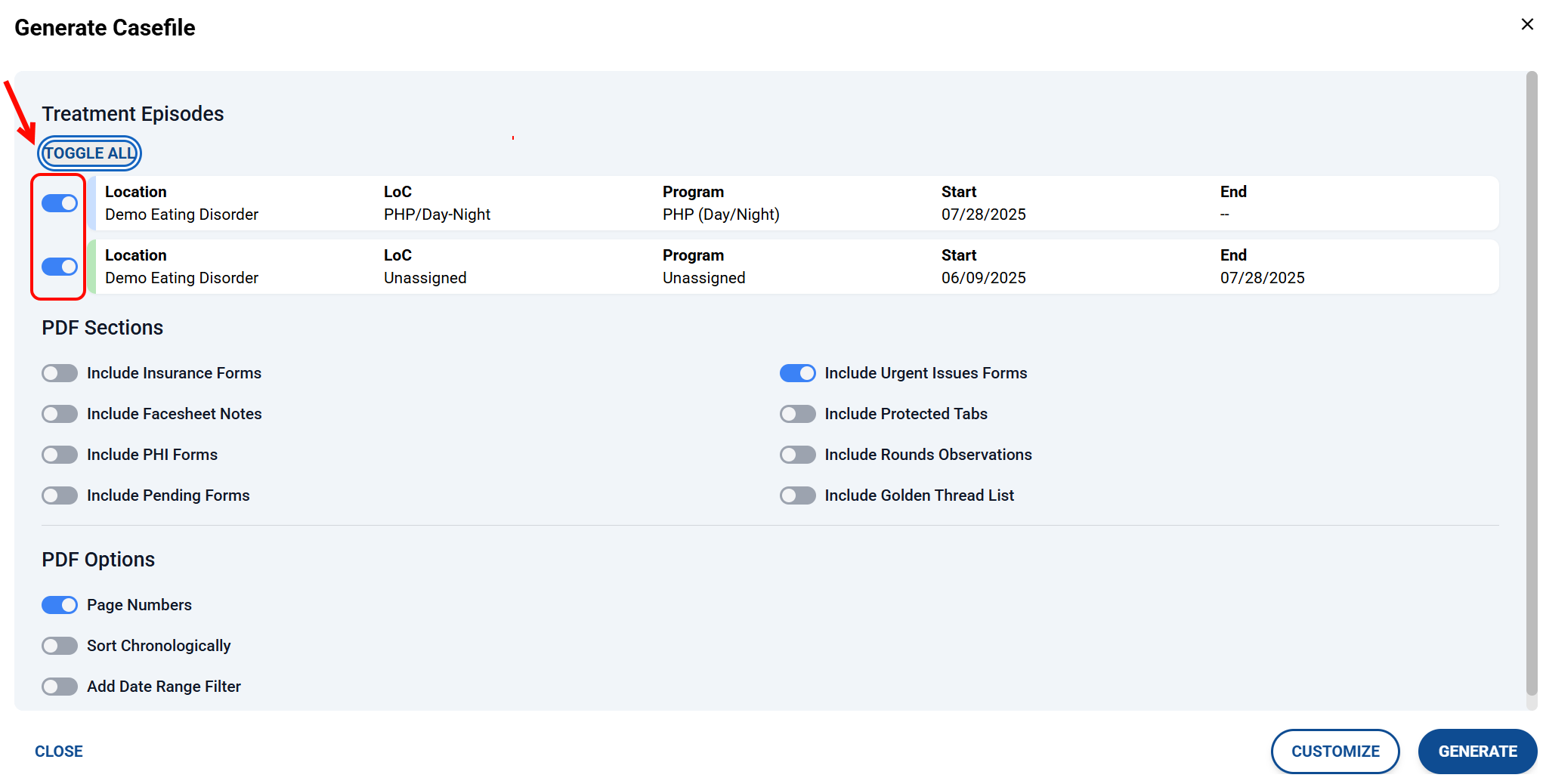Screen dimensions: 1543x784
Task: Enable Sort Chronologically option
Action: click(x=60, y=646)
